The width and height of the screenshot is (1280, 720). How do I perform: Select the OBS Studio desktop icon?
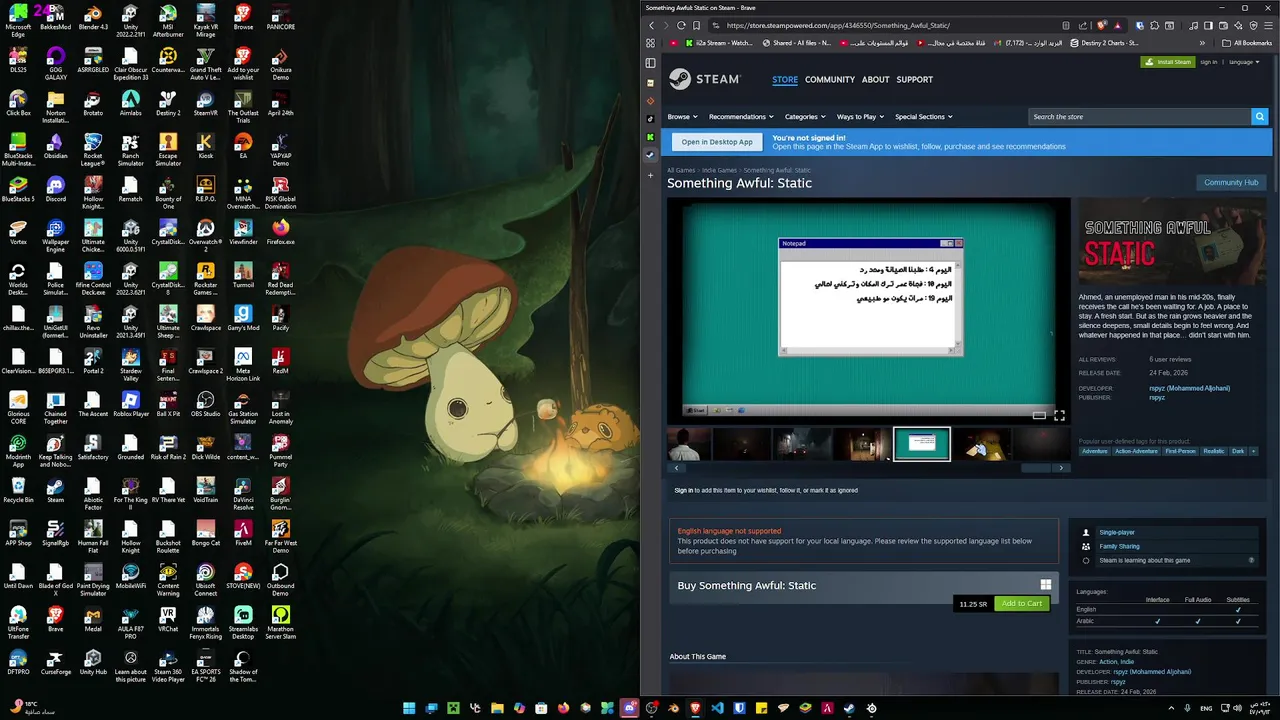[x=205, y=402]
